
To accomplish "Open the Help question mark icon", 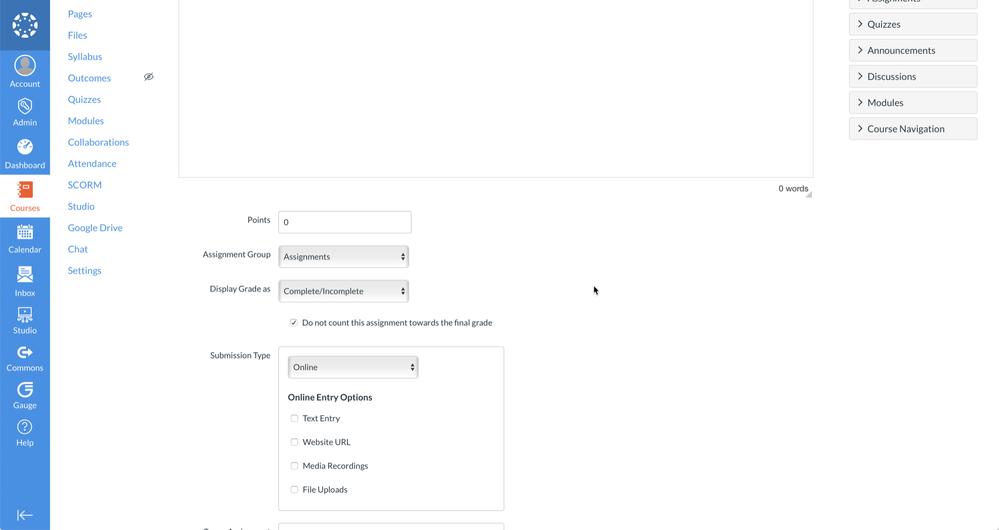I will [25, 428].
